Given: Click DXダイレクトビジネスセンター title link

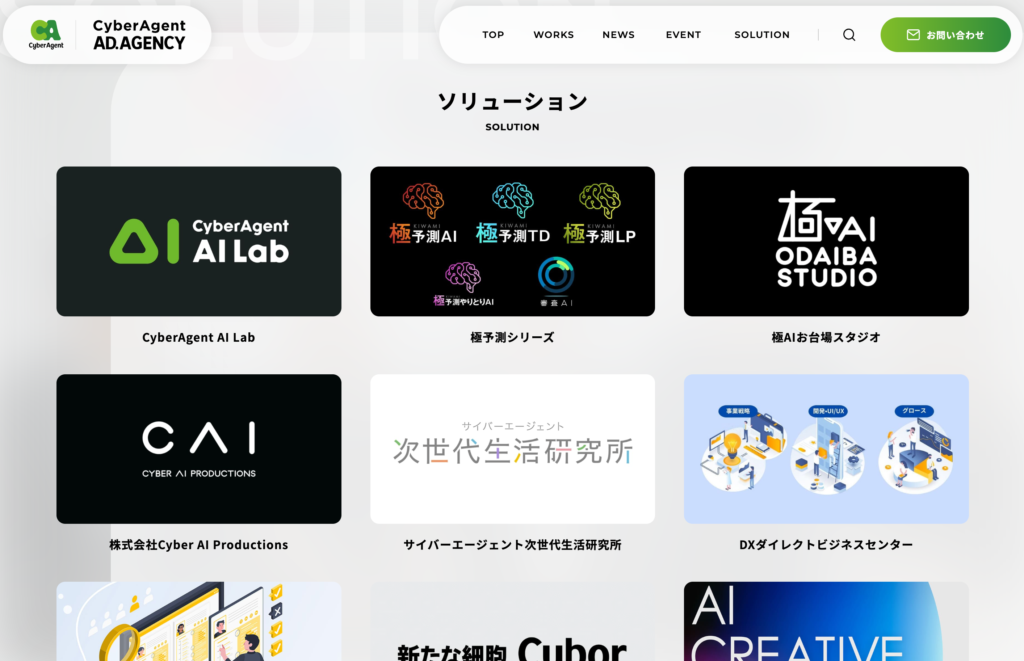Looking at the screenshot, I should pos(826,545).
